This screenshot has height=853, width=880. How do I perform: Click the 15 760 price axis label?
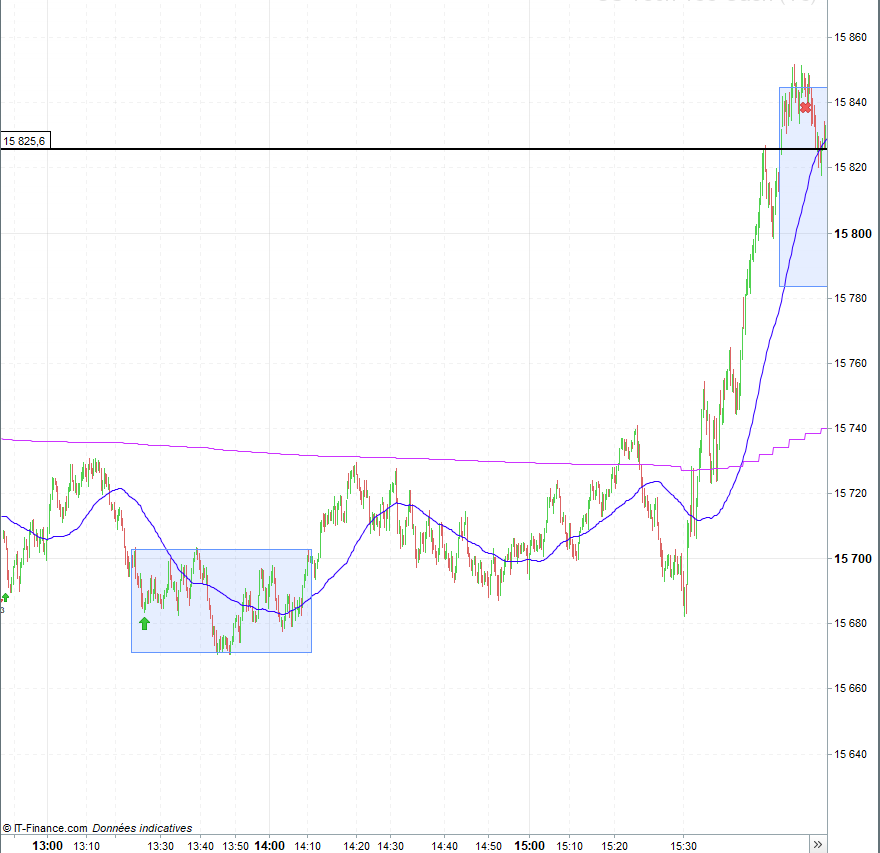point(850,363)
